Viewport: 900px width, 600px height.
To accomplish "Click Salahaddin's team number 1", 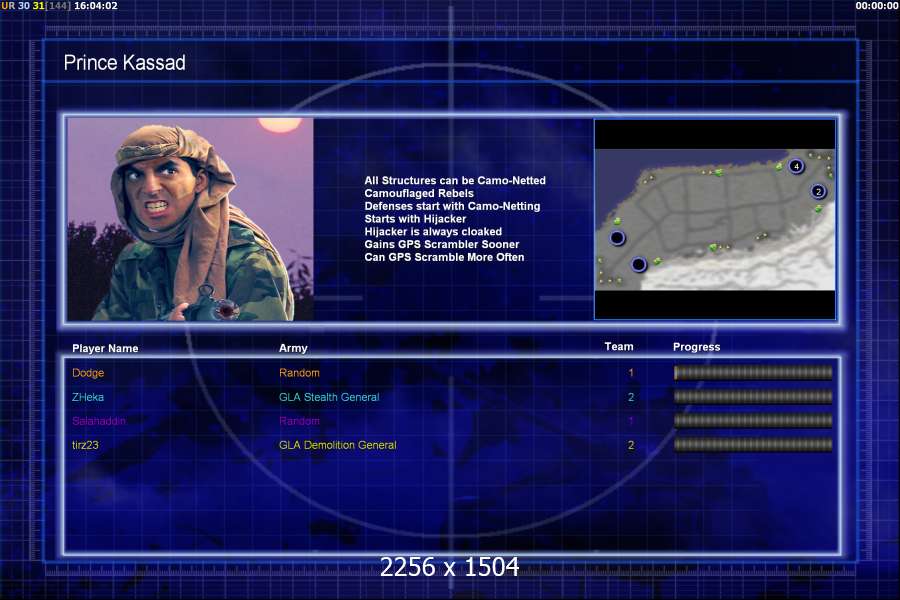I will [x=631, y=421].
